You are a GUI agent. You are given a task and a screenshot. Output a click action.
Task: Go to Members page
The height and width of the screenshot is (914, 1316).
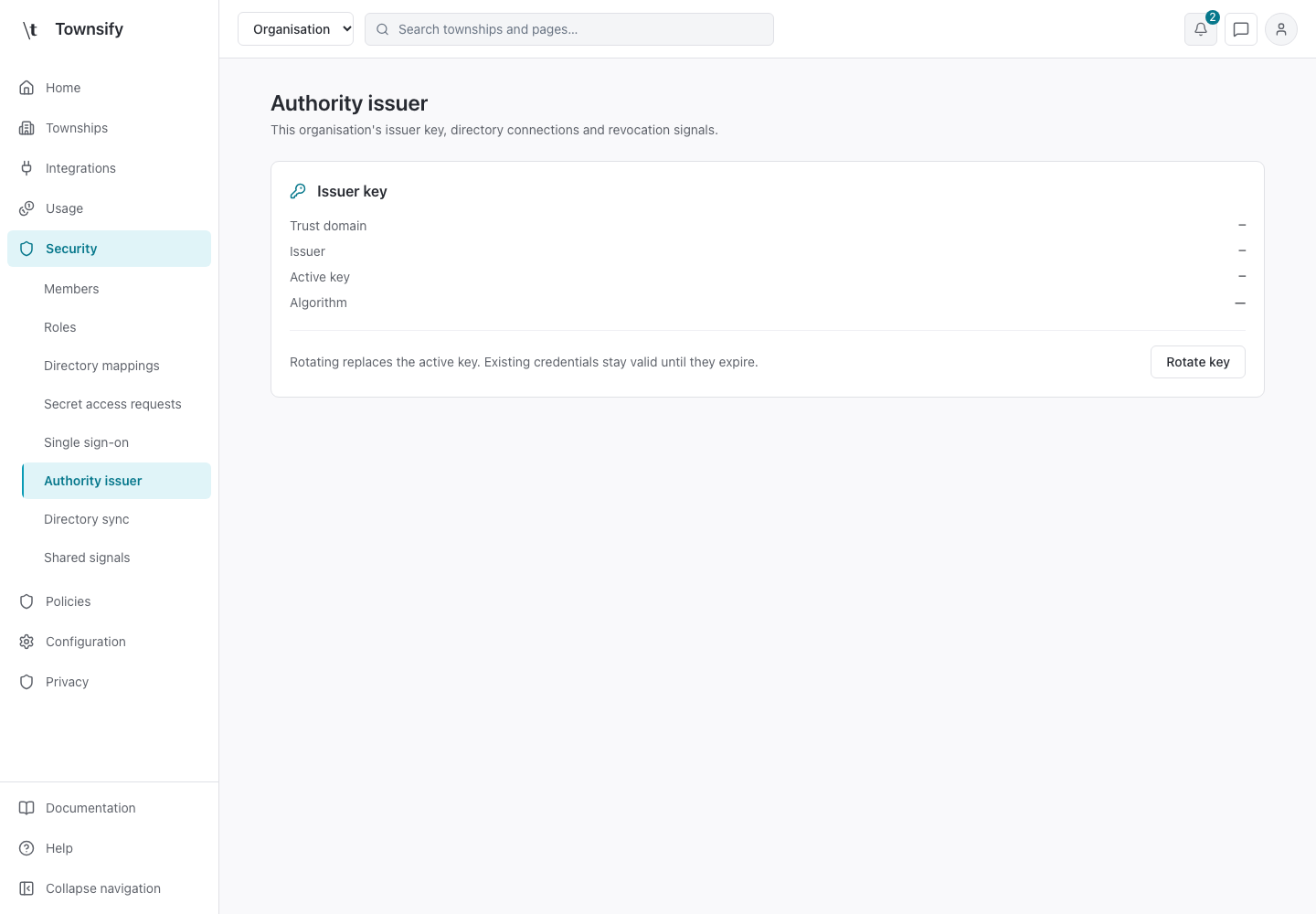click(x=117, y=289)
